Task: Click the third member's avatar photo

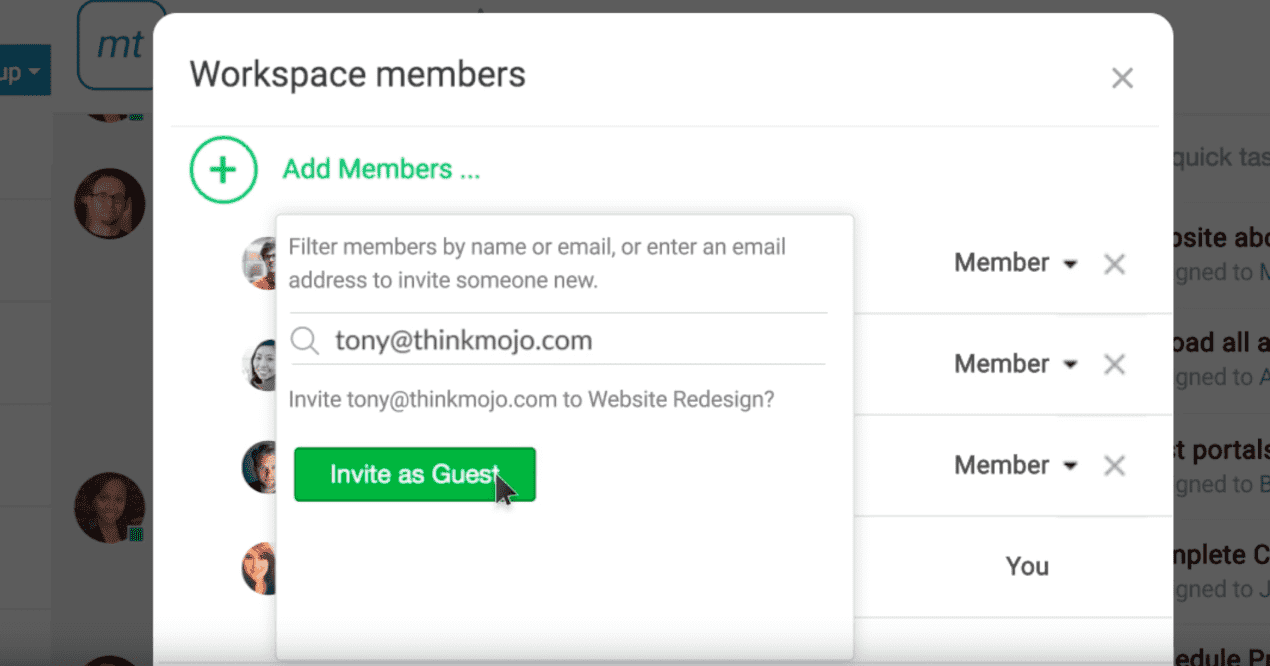Action: [x=259, y=466]
